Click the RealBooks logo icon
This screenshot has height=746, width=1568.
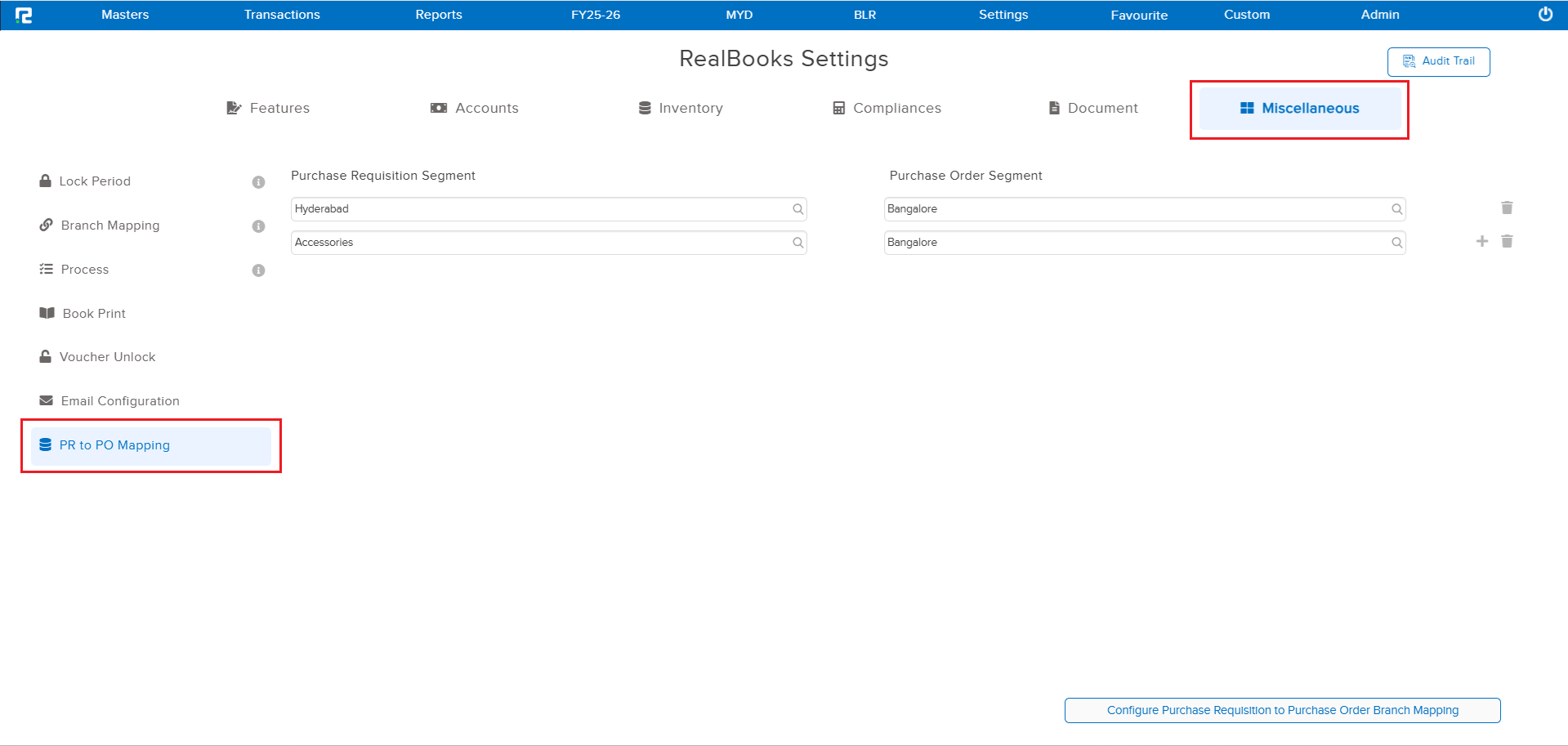(24, 15)
